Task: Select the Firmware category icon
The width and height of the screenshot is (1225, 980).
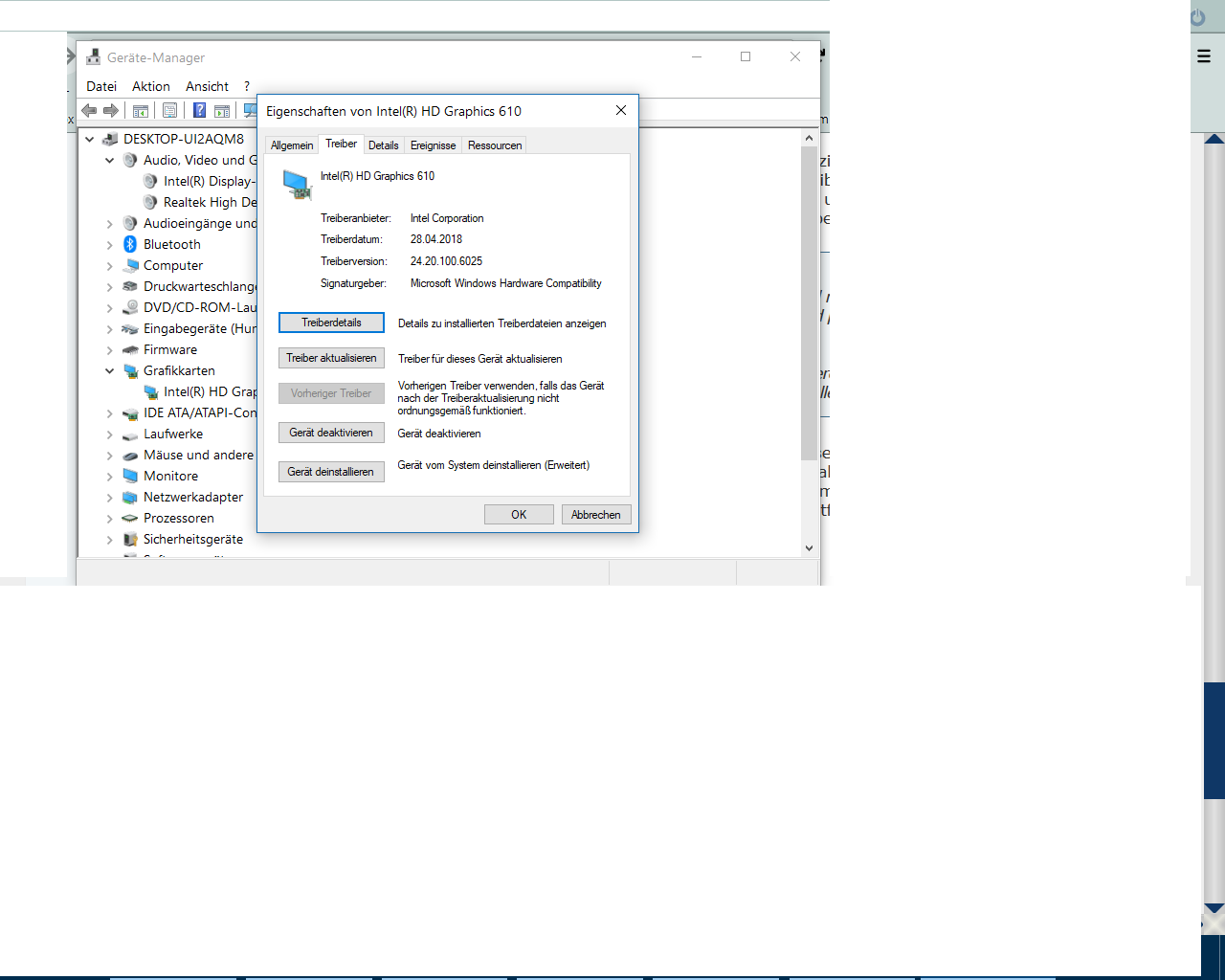Action: click(130, 349)
